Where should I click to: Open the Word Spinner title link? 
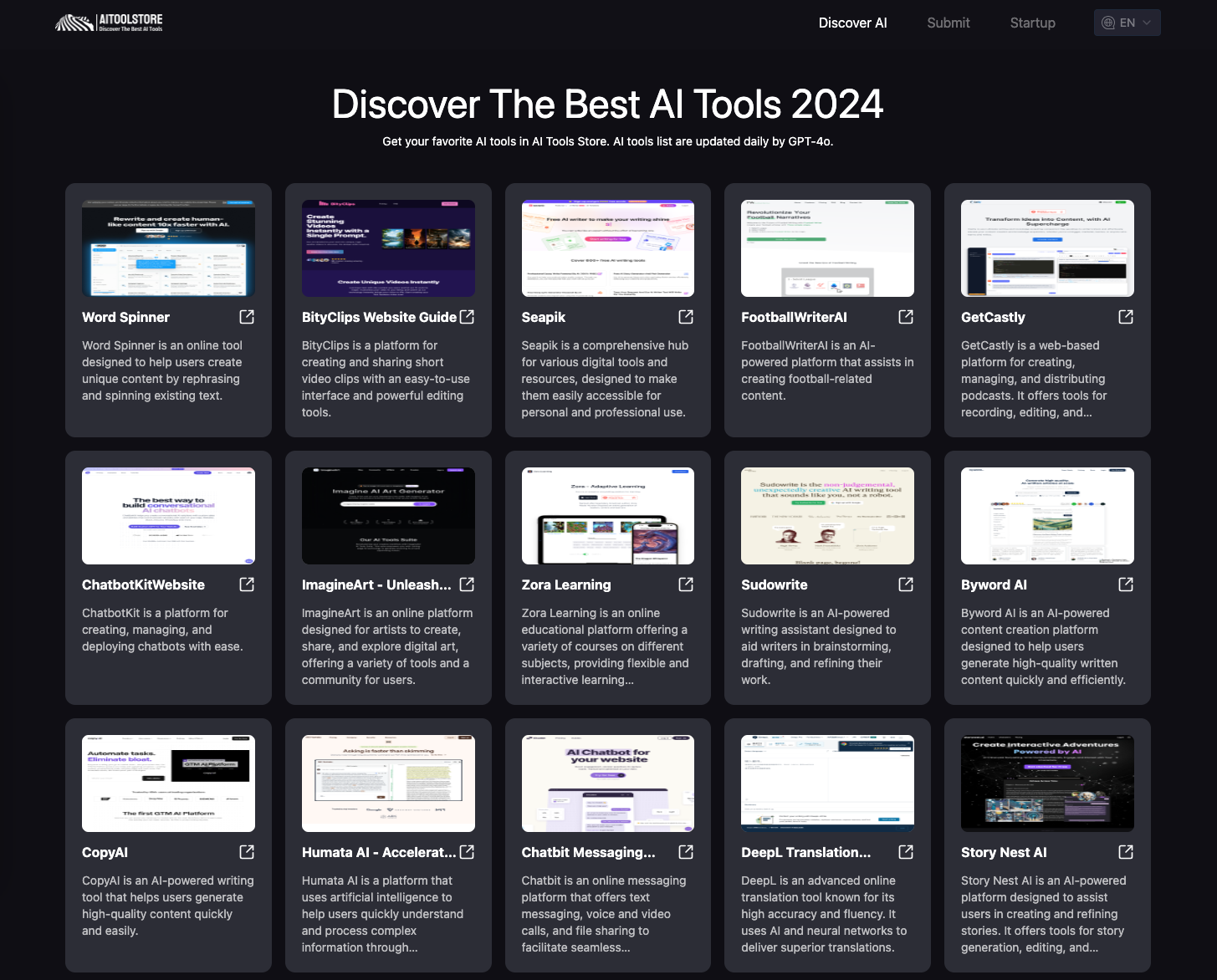(x=125, y=317)
